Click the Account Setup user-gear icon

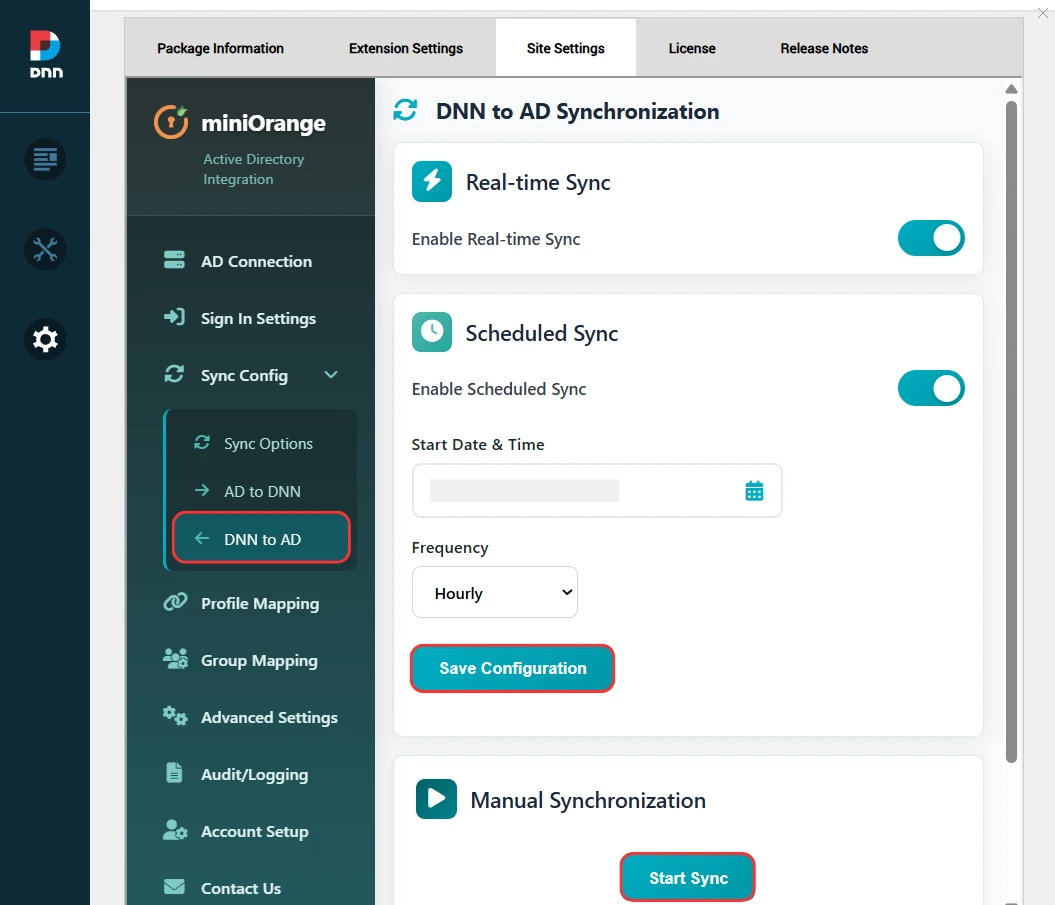[x=175, y=830]
